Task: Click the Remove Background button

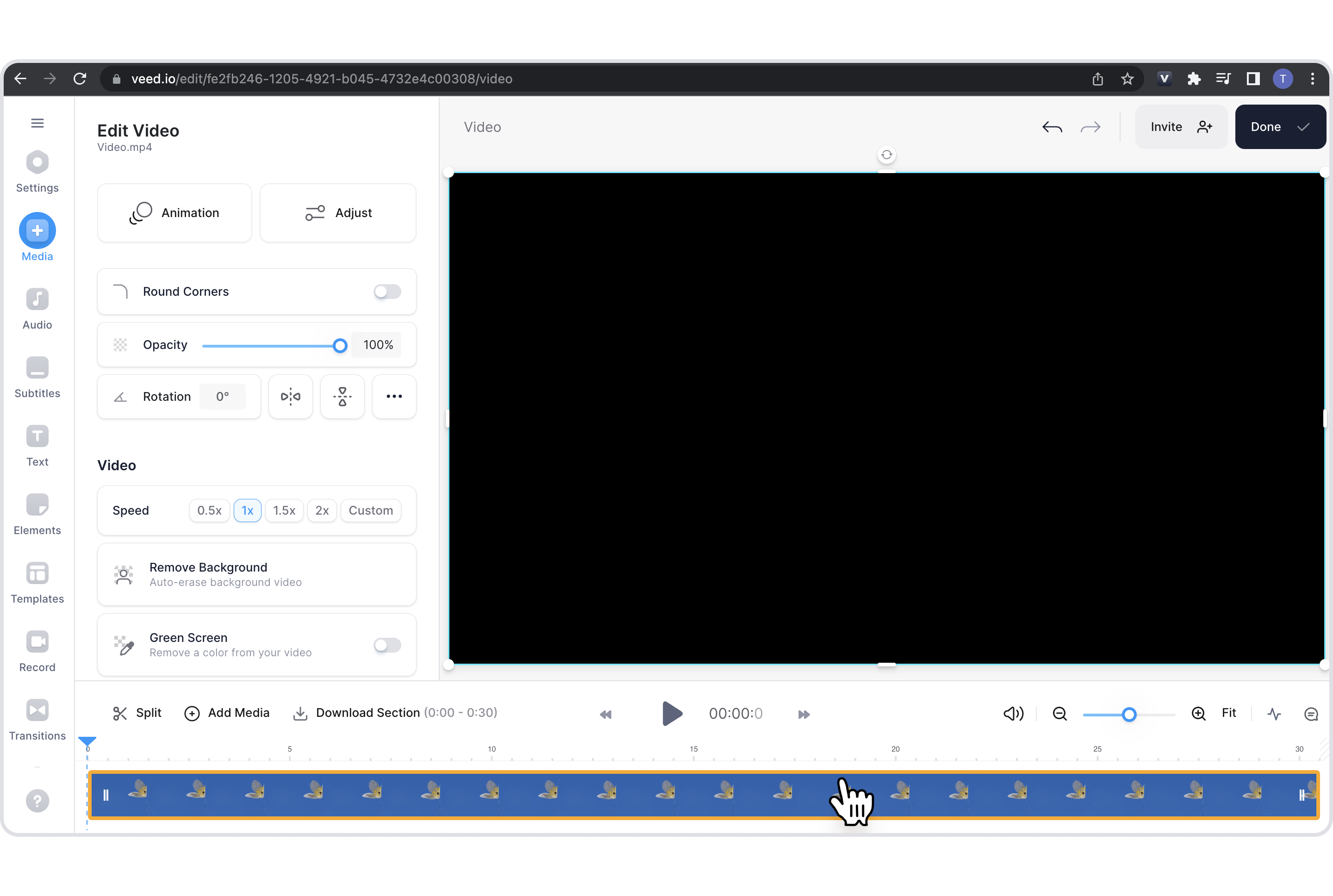Action: tap(256, 574)
